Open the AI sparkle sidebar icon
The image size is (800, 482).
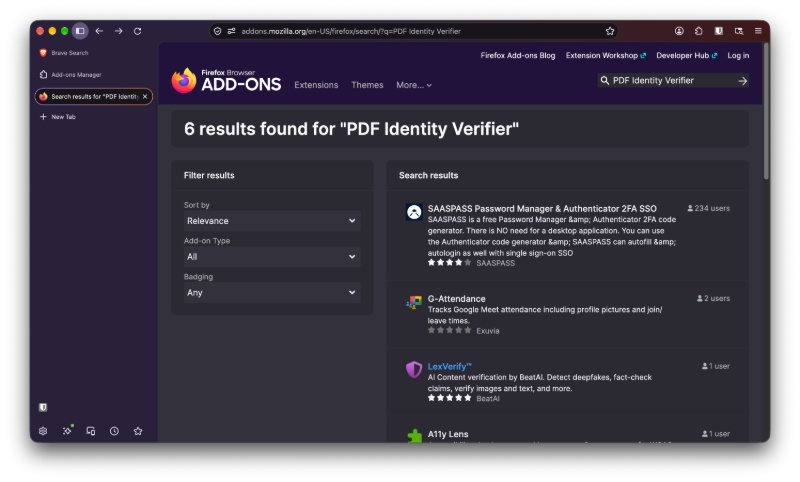coord(67,431)
